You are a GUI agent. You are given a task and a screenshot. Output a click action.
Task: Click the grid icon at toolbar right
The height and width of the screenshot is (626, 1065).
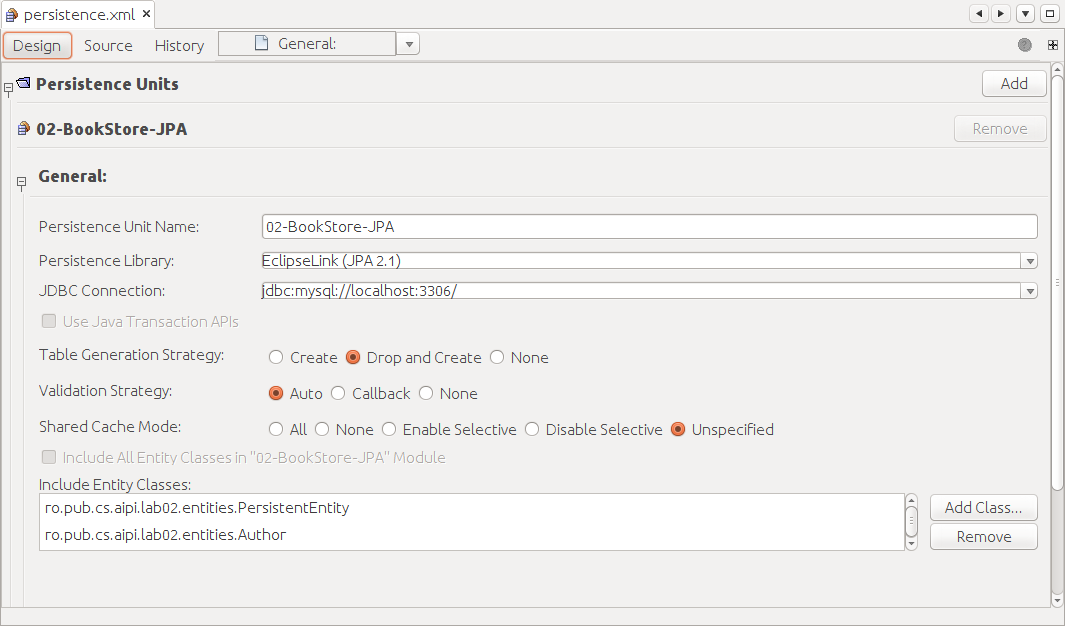1053,45
